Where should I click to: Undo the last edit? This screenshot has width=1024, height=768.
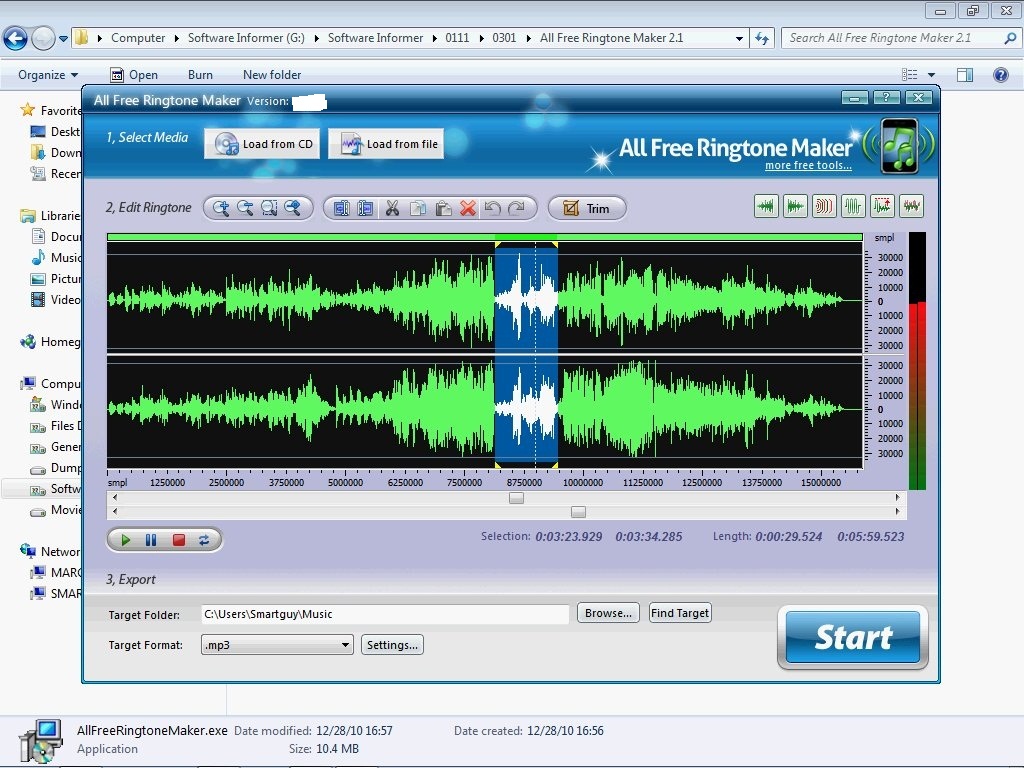[492, 207]
